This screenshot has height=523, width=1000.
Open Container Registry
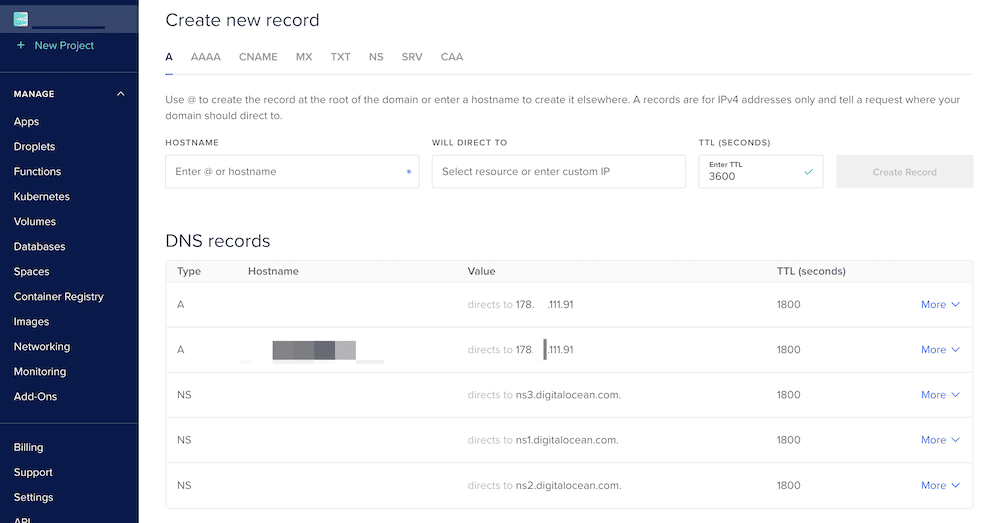[59, 297]
